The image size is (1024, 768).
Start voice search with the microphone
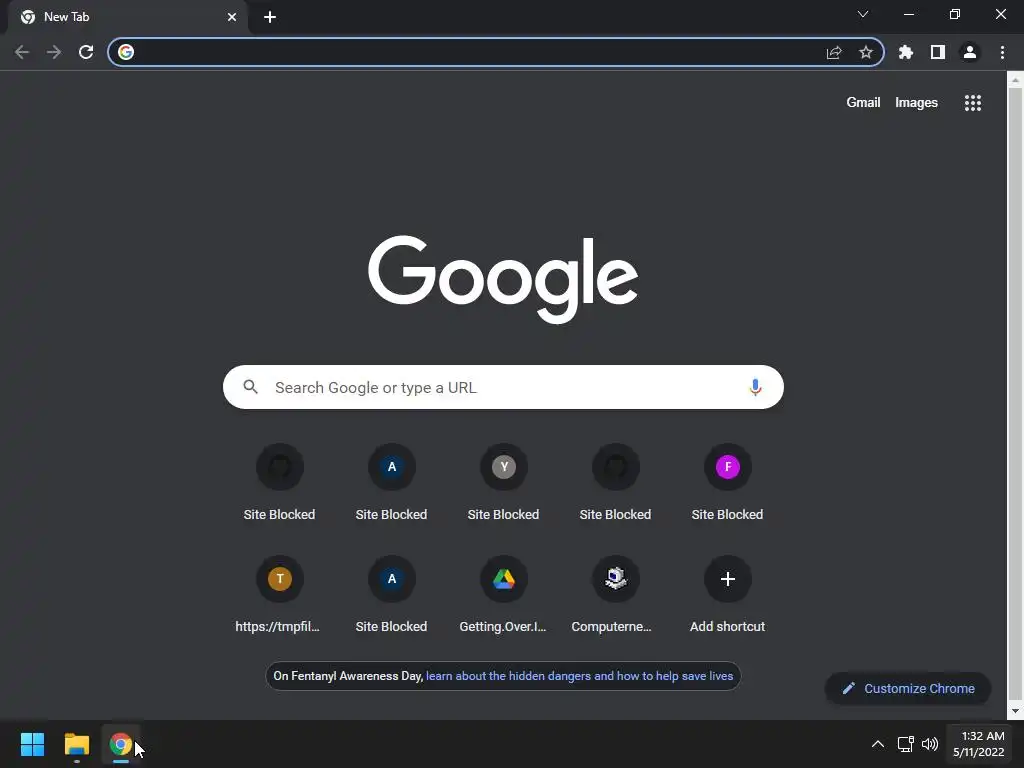point(755,387)
